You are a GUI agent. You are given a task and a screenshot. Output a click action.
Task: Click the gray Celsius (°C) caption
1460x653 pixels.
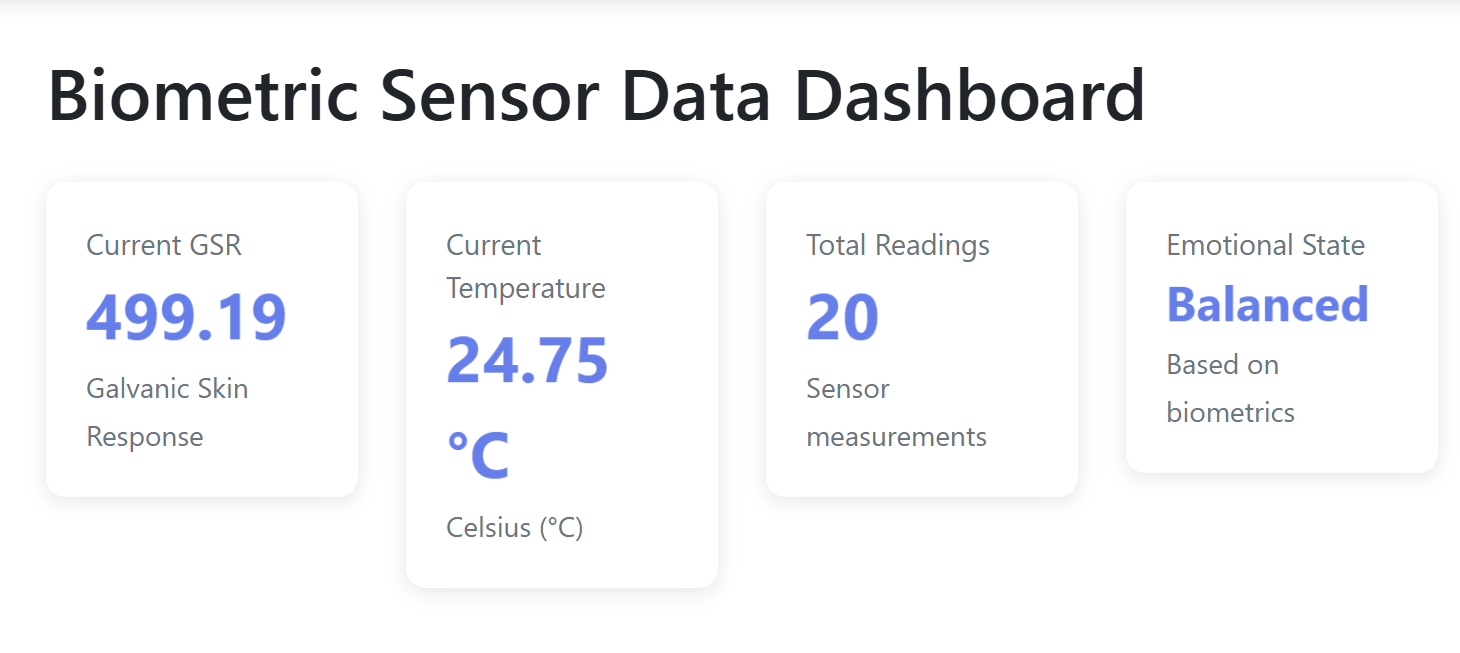[x=514, y=527]
